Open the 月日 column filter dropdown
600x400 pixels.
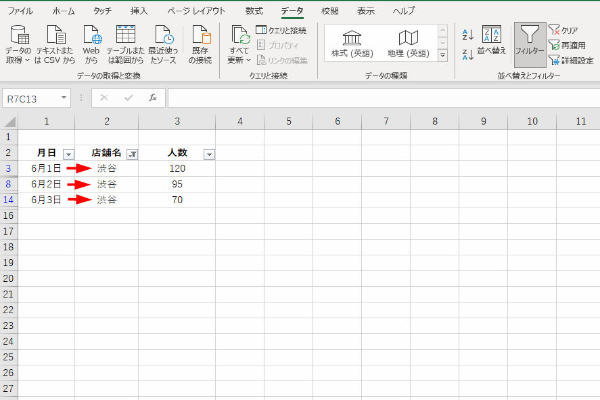(x=68, y=154)
